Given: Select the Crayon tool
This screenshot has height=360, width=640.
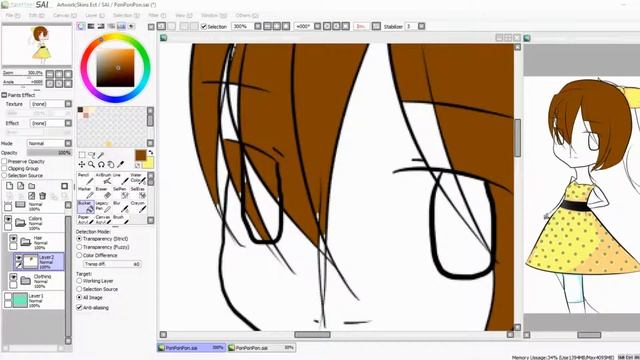Looking at the screenshot, I should click(x=138, y=207).
